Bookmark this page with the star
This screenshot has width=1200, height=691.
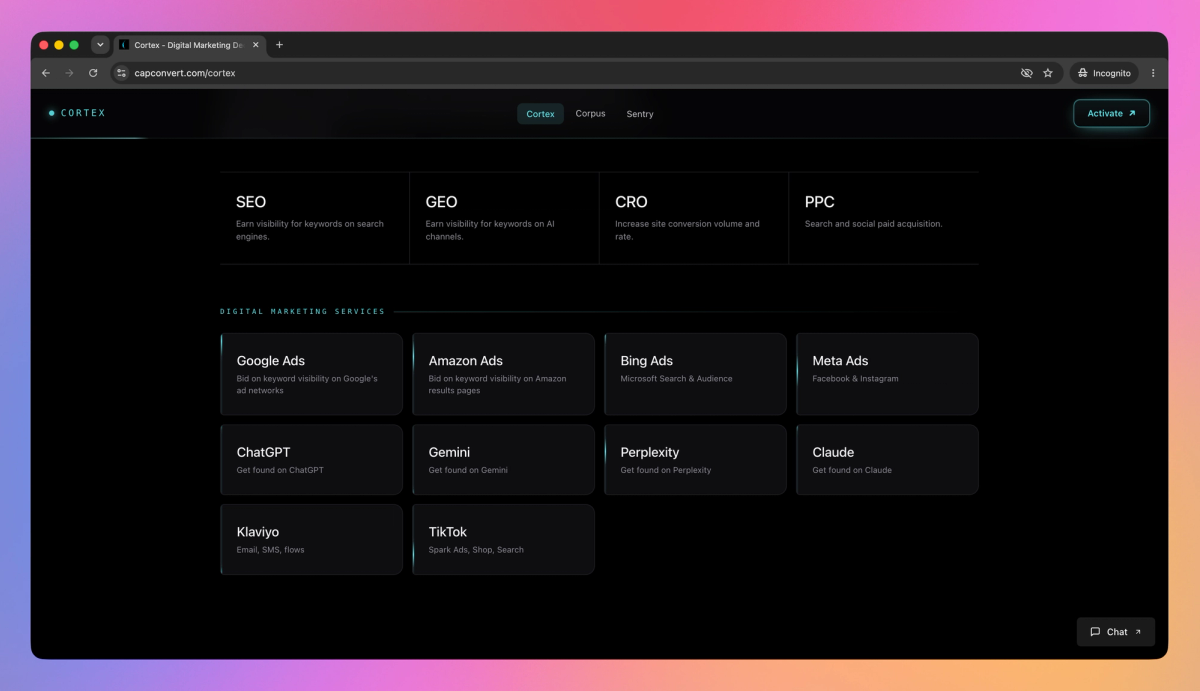pyautogui.click(x=1048, y=73)
